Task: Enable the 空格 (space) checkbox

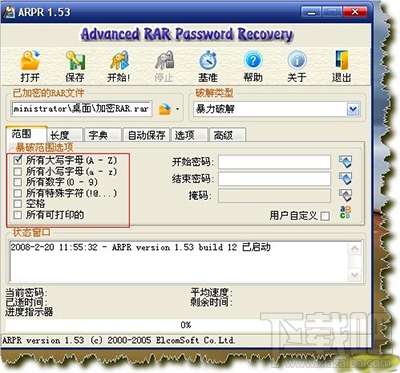Action: point(18,204)
